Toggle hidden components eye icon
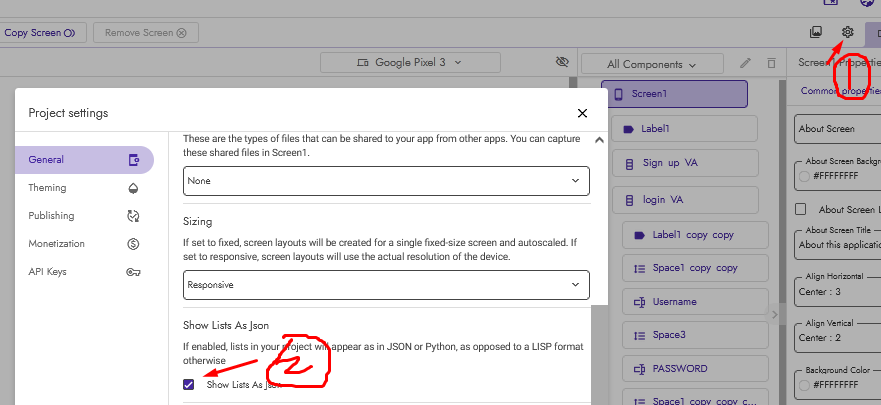Viewport: 881px width, 405px height. point(562,62)
